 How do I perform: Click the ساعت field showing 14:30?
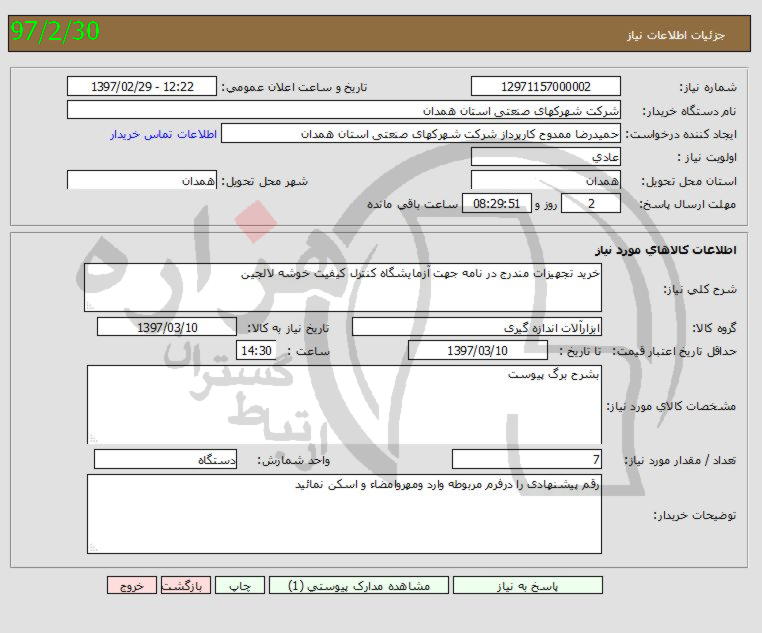pyautogui.click(x=256, y=350)
